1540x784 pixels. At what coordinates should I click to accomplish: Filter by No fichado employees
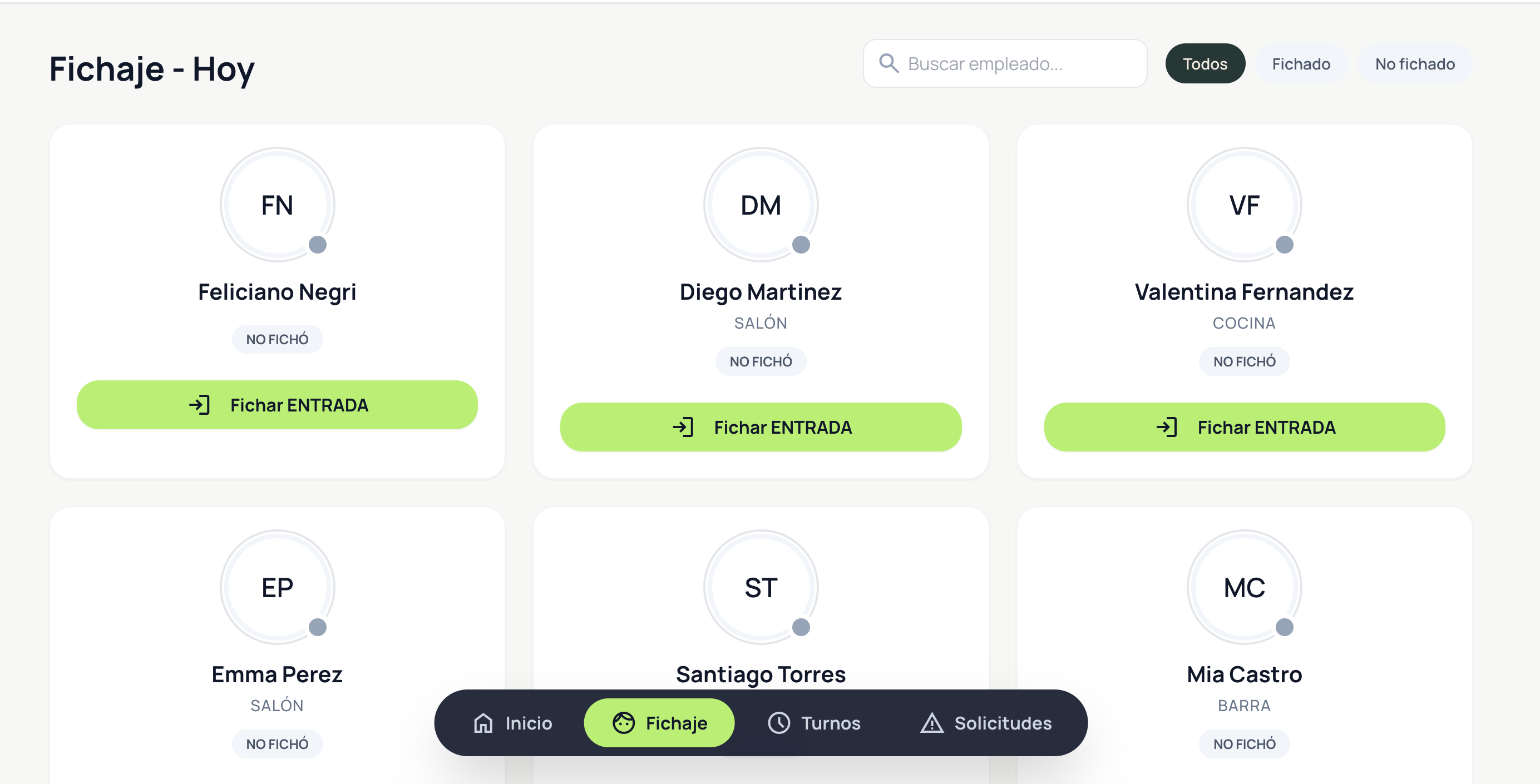point(1414,63)
